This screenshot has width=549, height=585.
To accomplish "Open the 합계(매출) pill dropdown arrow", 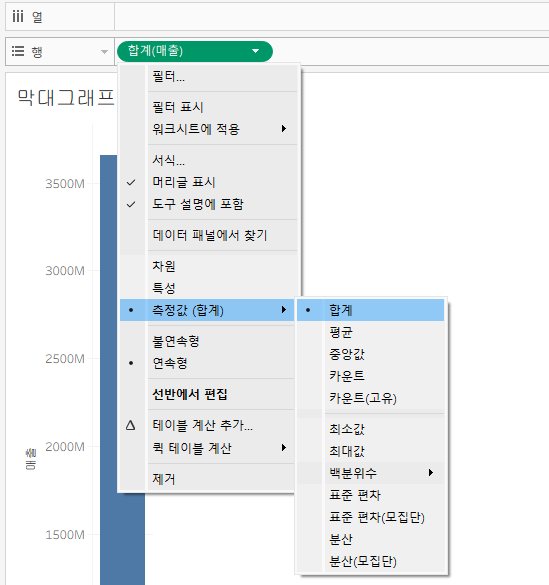I will [x=255, y=51].
